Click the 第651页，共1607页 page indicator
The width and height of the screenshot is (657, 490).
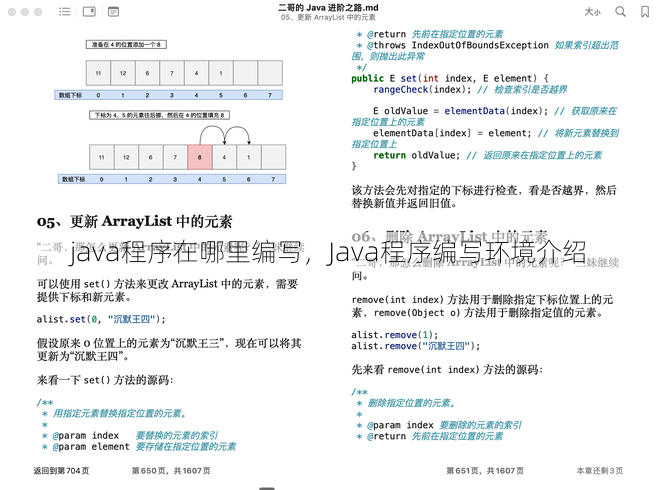coord(485,471)
